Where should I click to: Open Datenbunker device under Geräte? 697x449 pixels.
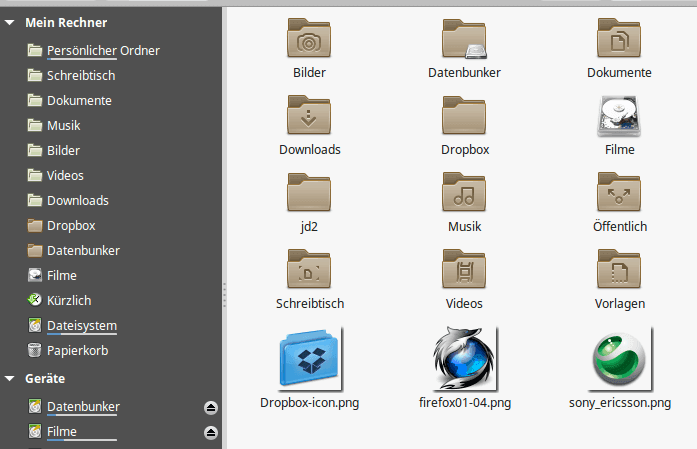click(83, 407)
